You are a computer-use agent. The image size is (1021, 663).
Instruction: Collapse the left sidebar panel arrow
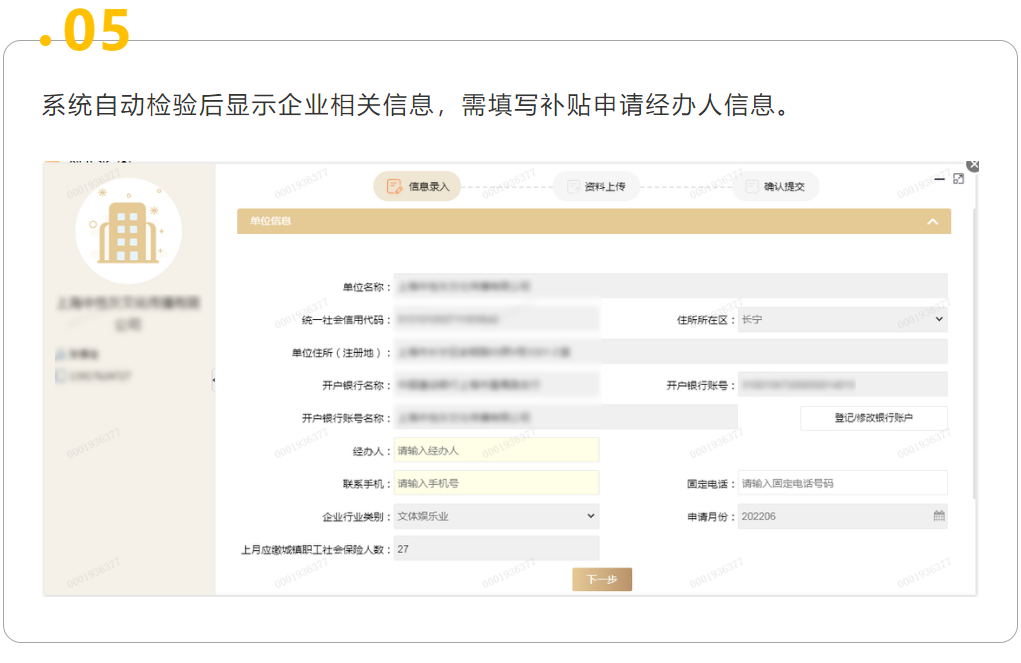(x=213, y=379)
